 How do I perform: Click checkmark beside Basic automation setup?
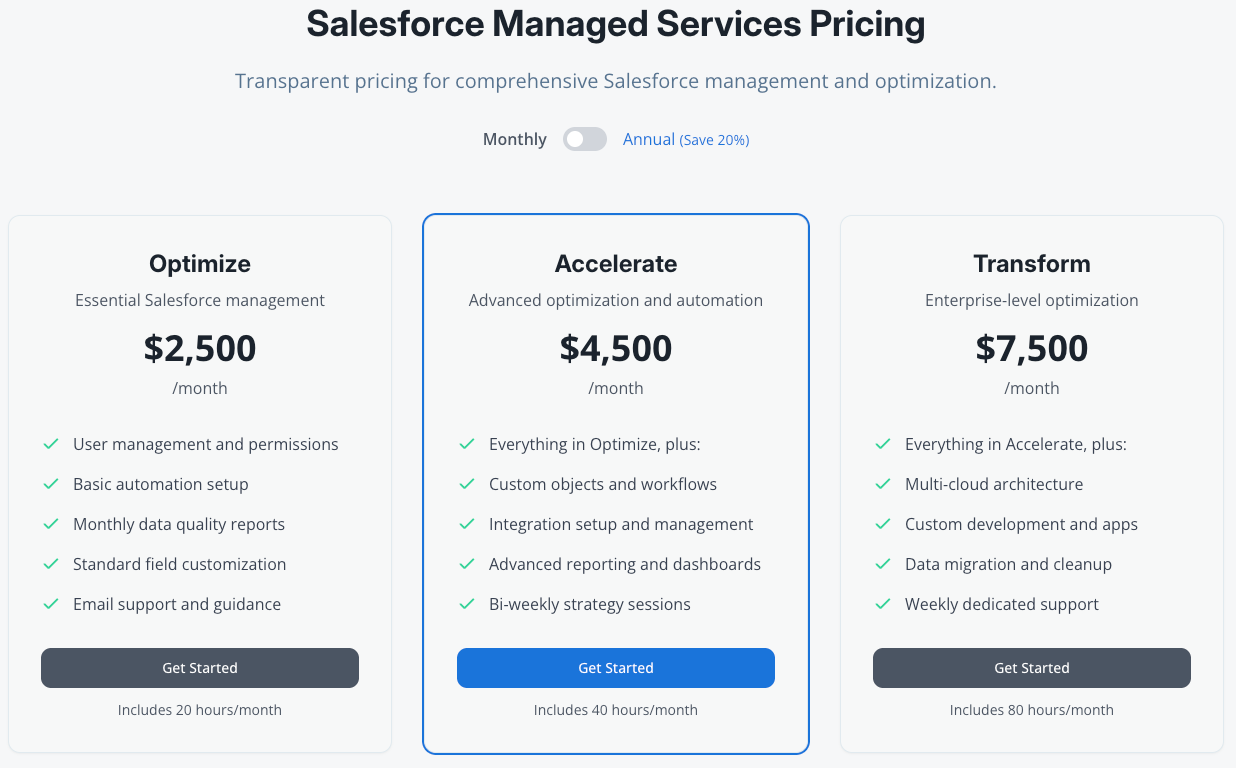tap(51, 484)
